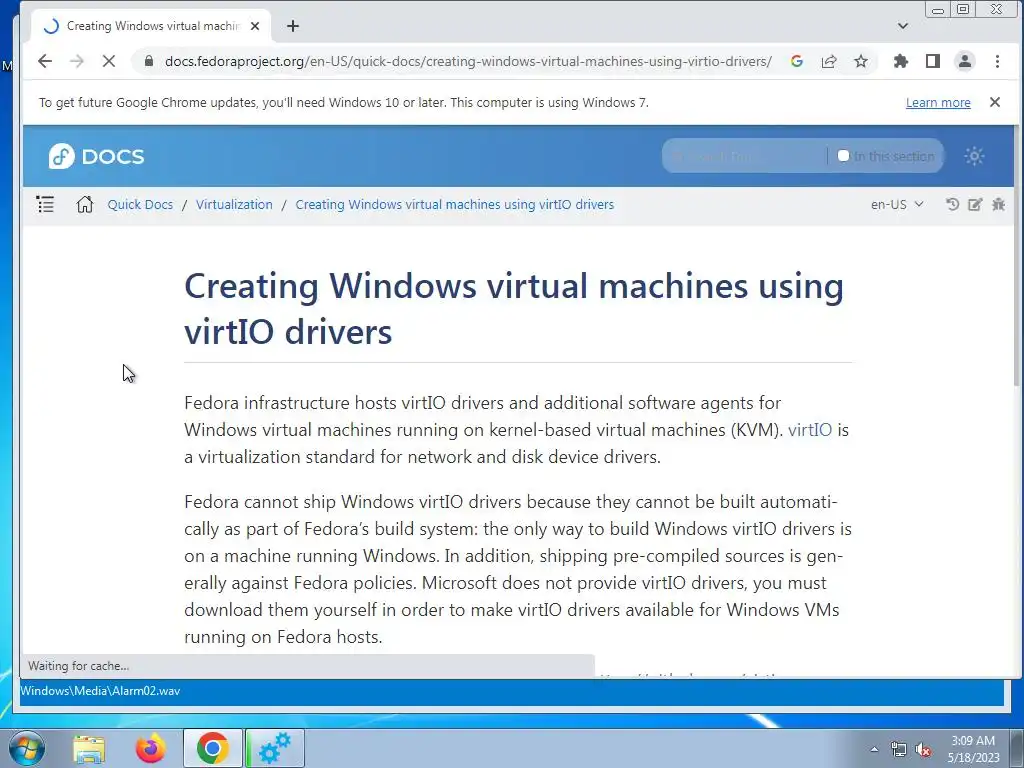
Task: Open the docs navigation menu list icon
Action: (45, 204)
